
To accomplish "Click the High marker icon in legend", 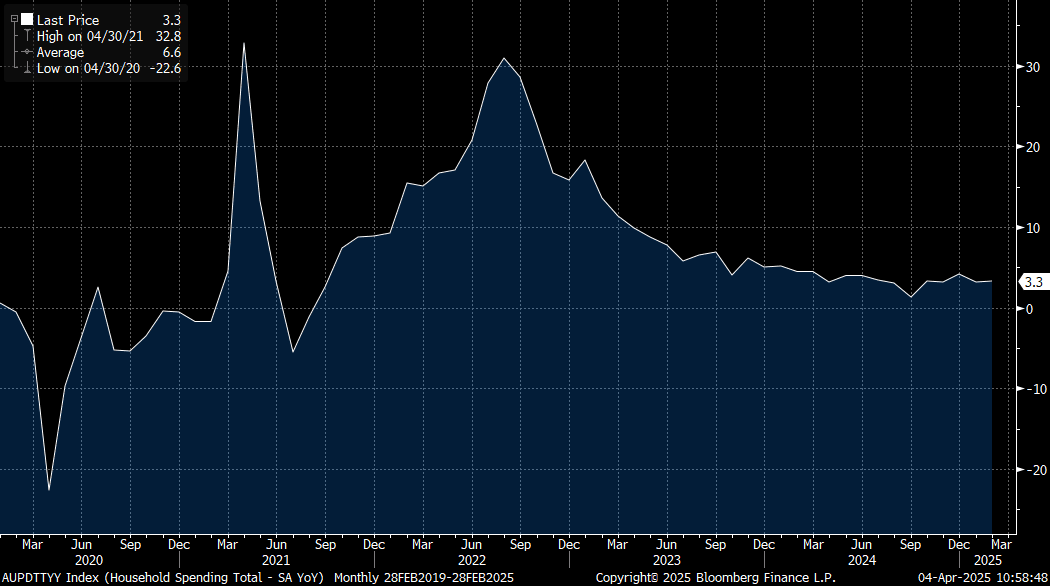I will point(27,35).
